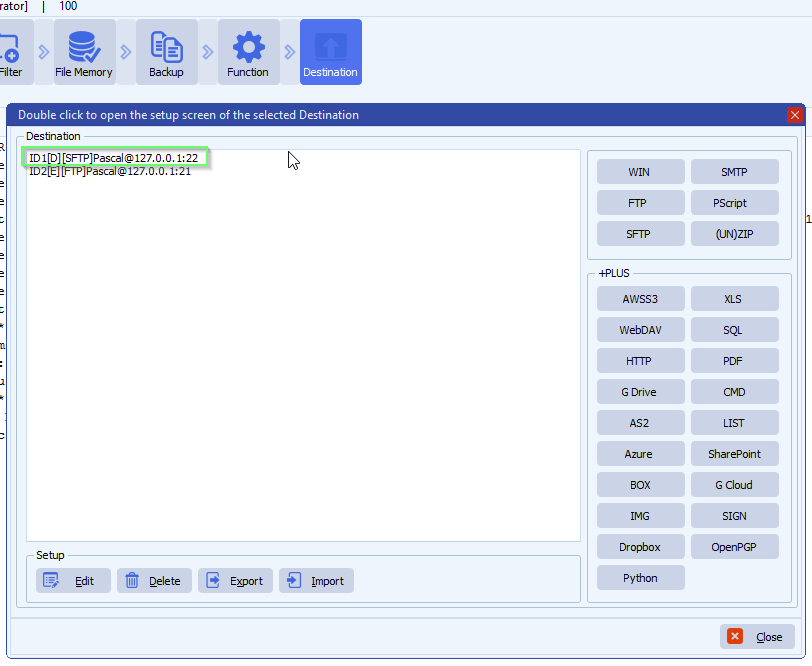The image size is (812, 666).
Task: Select the Destination step in workflow bar
Action: click(330, 52)
